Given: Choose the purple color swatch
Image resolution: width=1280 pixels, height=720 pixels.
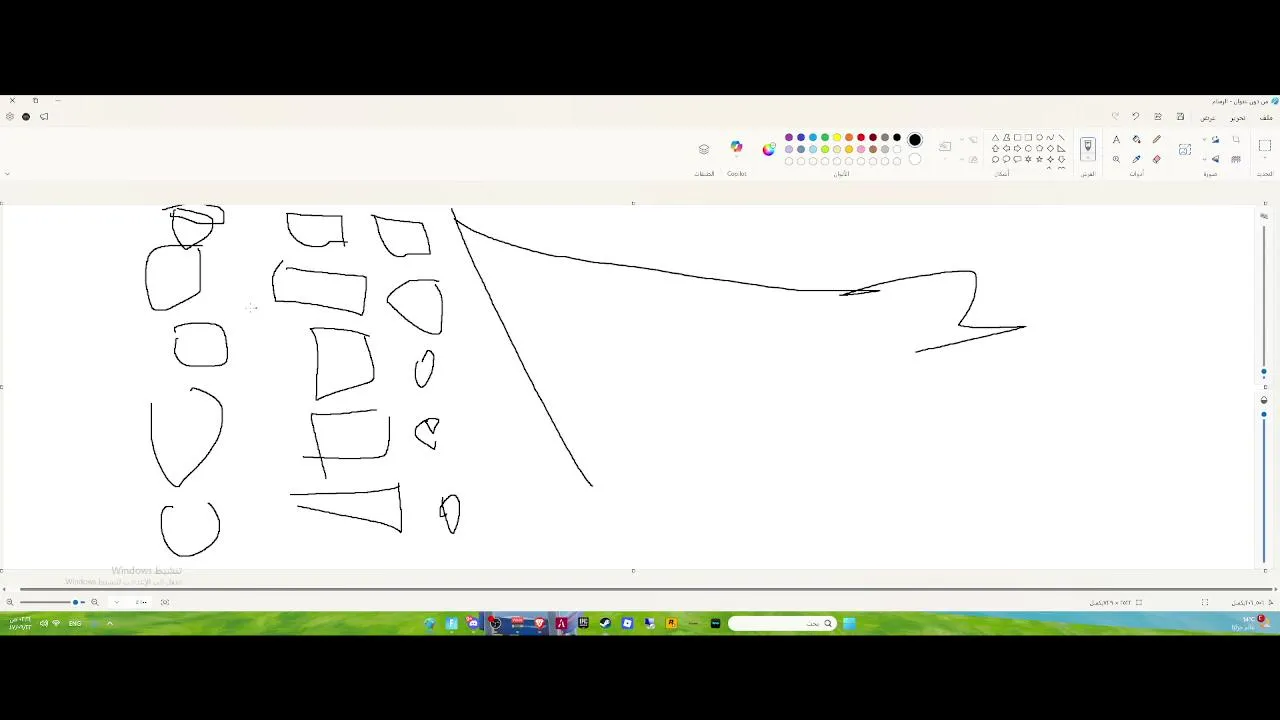Looking at the screenshot, I should click(x=789, y=138).
